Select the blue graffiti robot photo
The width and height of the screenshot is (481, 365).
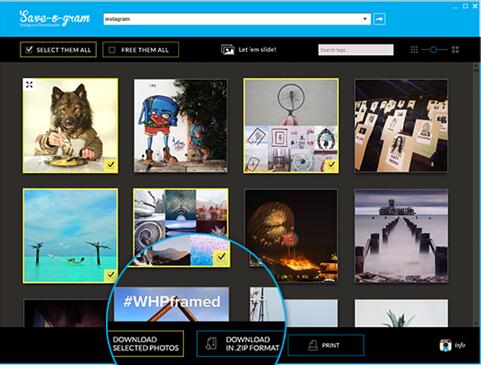click(x=181, y=126)
